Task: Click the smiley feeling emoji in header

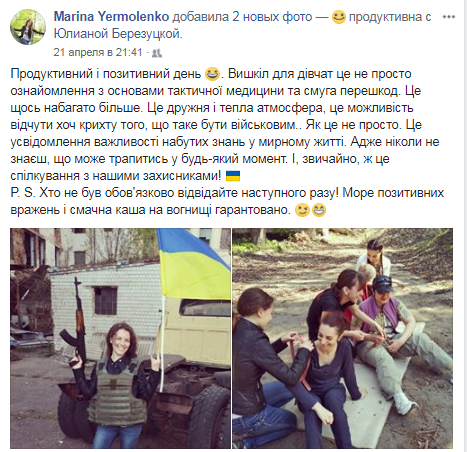Action: (x=339, y=17)
